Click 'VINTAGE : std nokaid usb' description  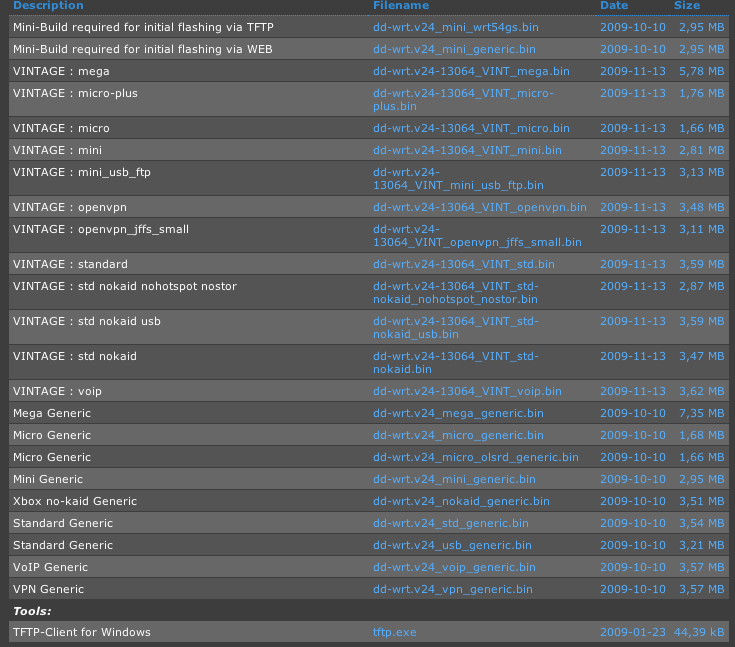[x=87, y=321]
